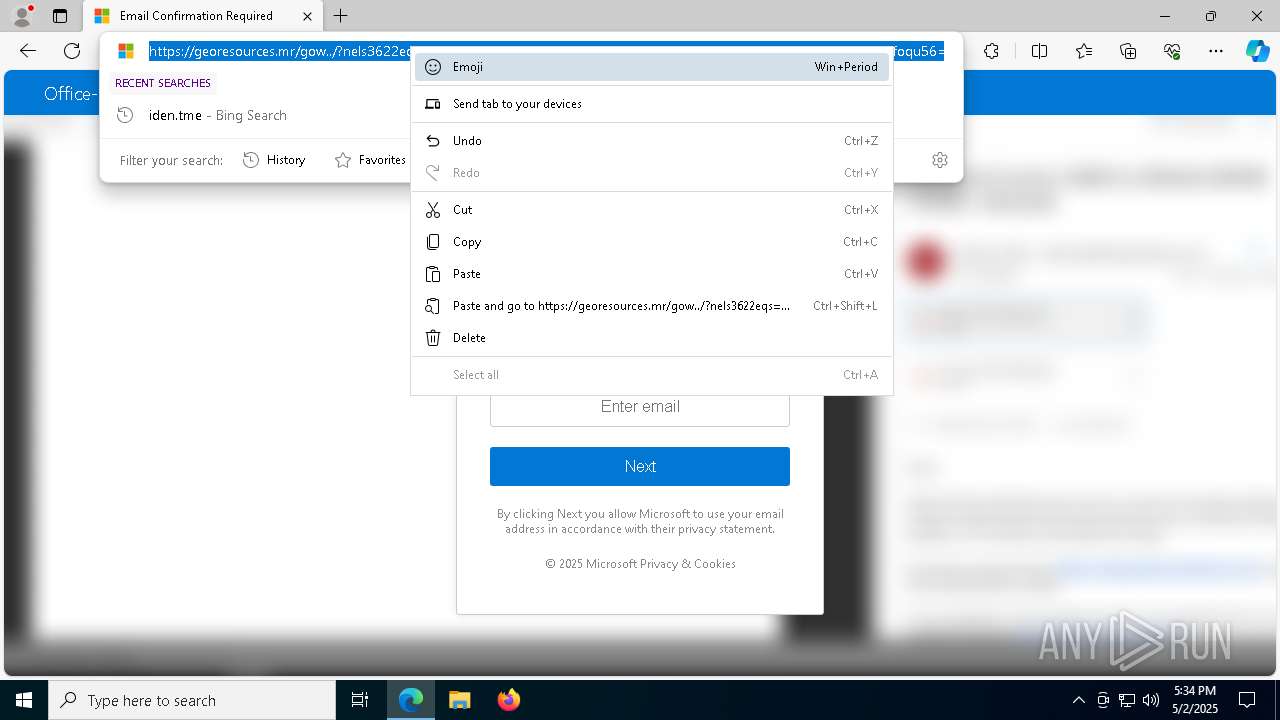
Task: Open Firefox from taskbar
Action: [508, 700]
